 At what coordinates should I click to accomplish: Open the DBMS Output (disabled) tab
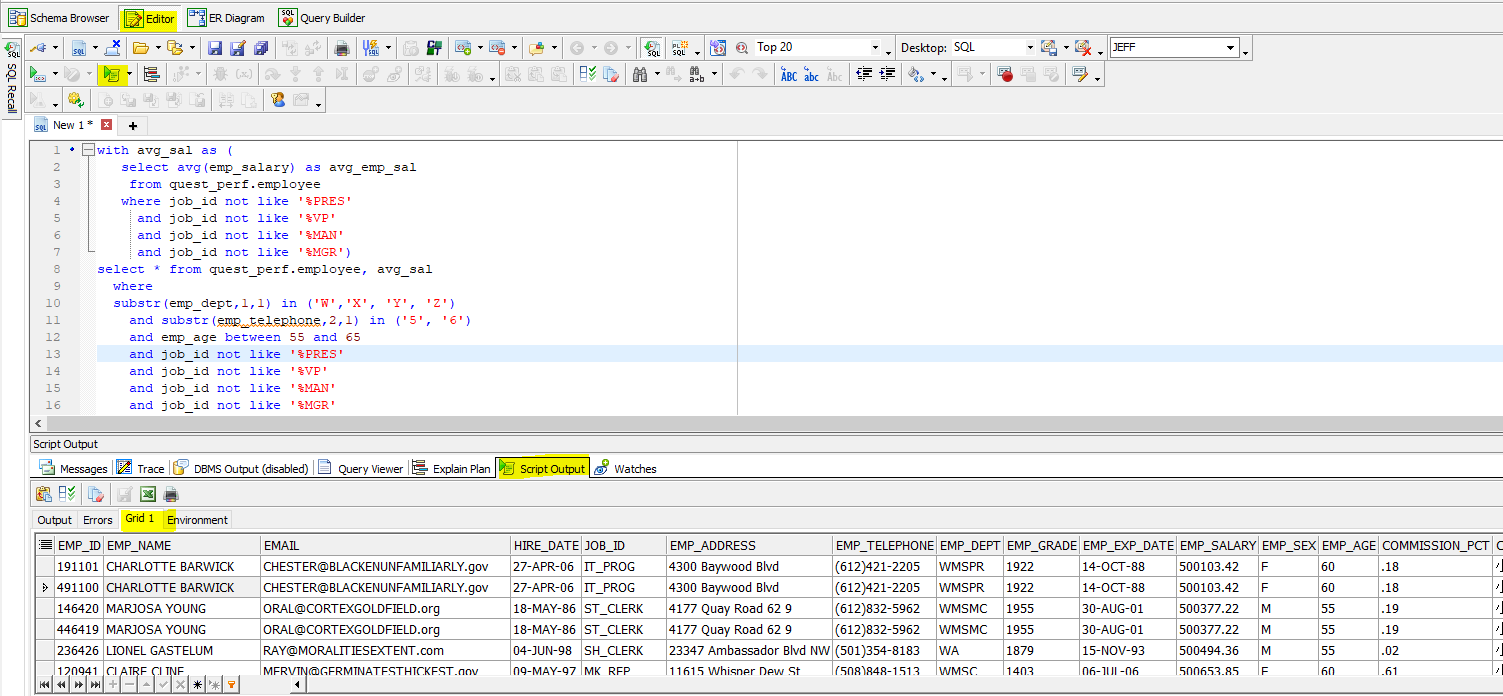click(241, 468)
